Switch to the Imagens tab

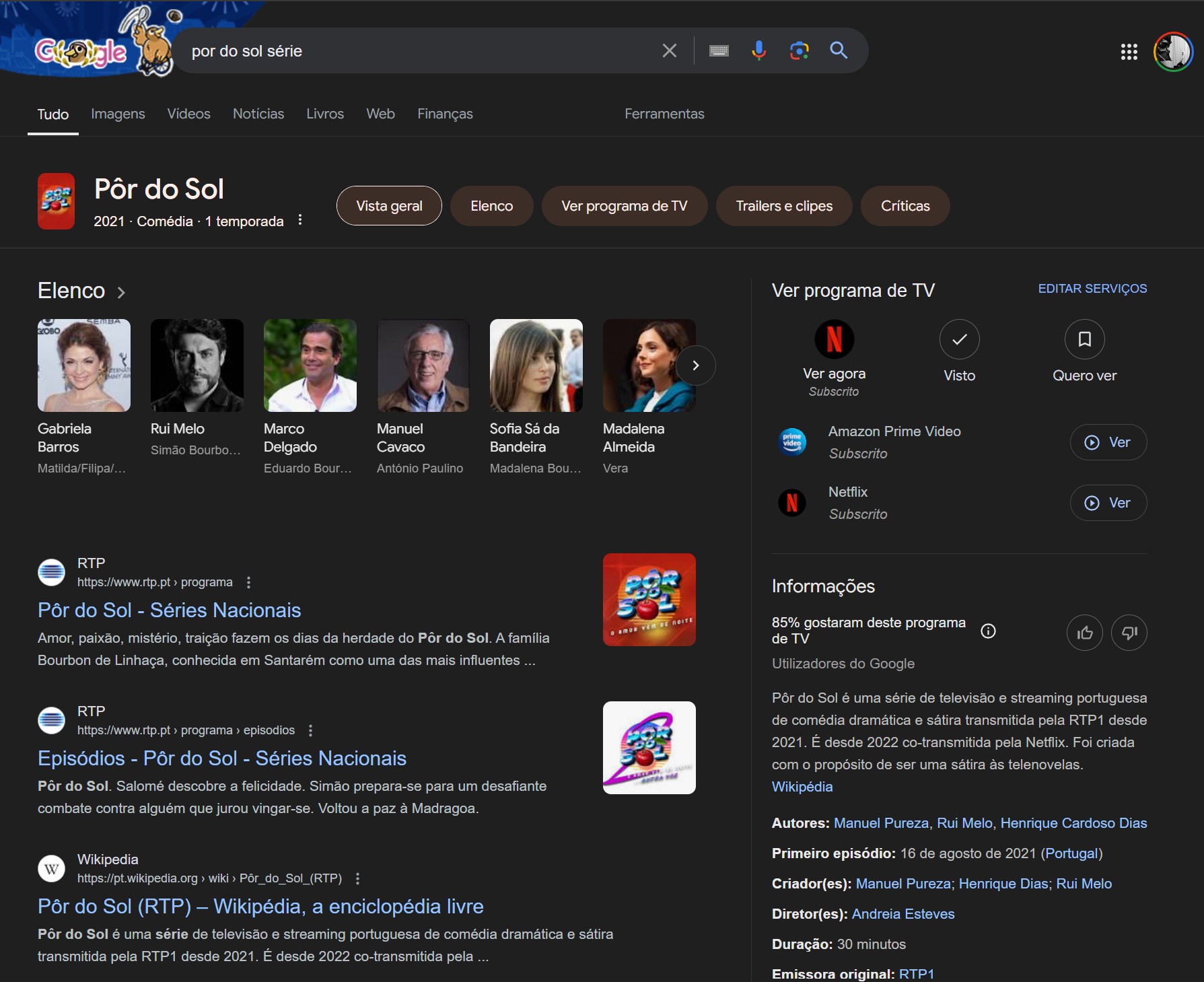point(118,114)
